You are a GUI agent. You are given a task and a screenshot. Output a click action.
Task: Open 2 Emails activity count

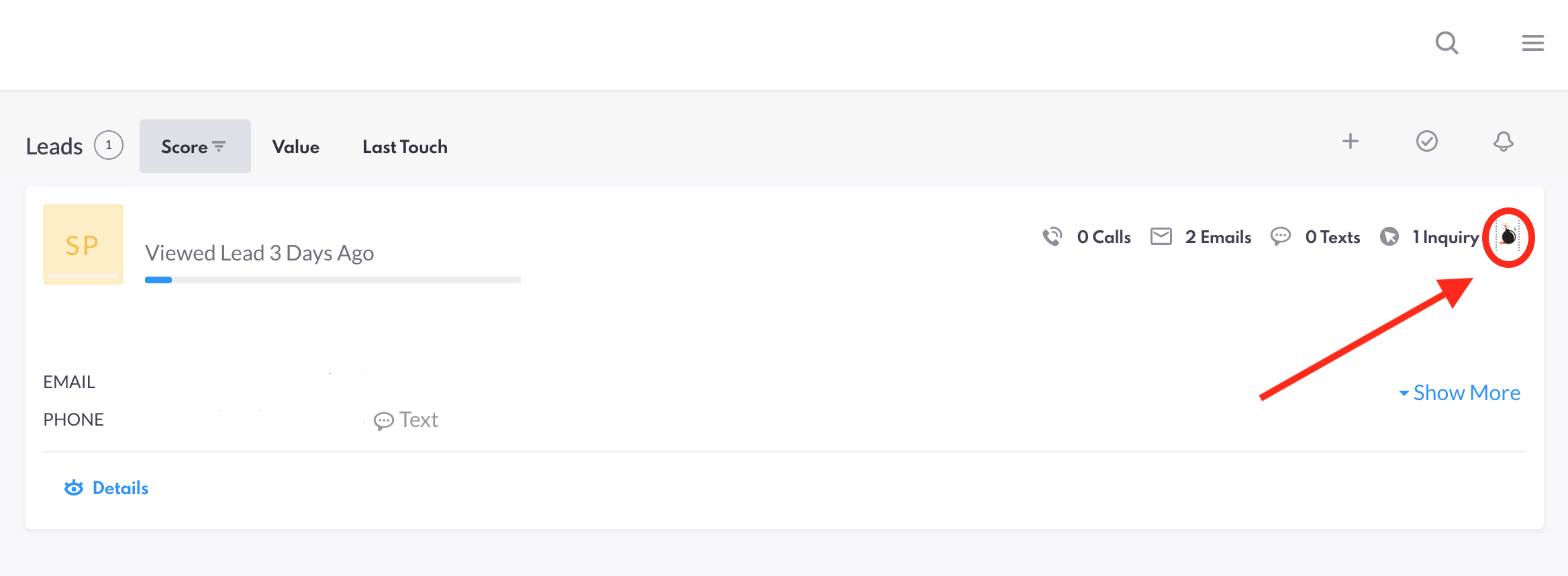pos(1218,237)
